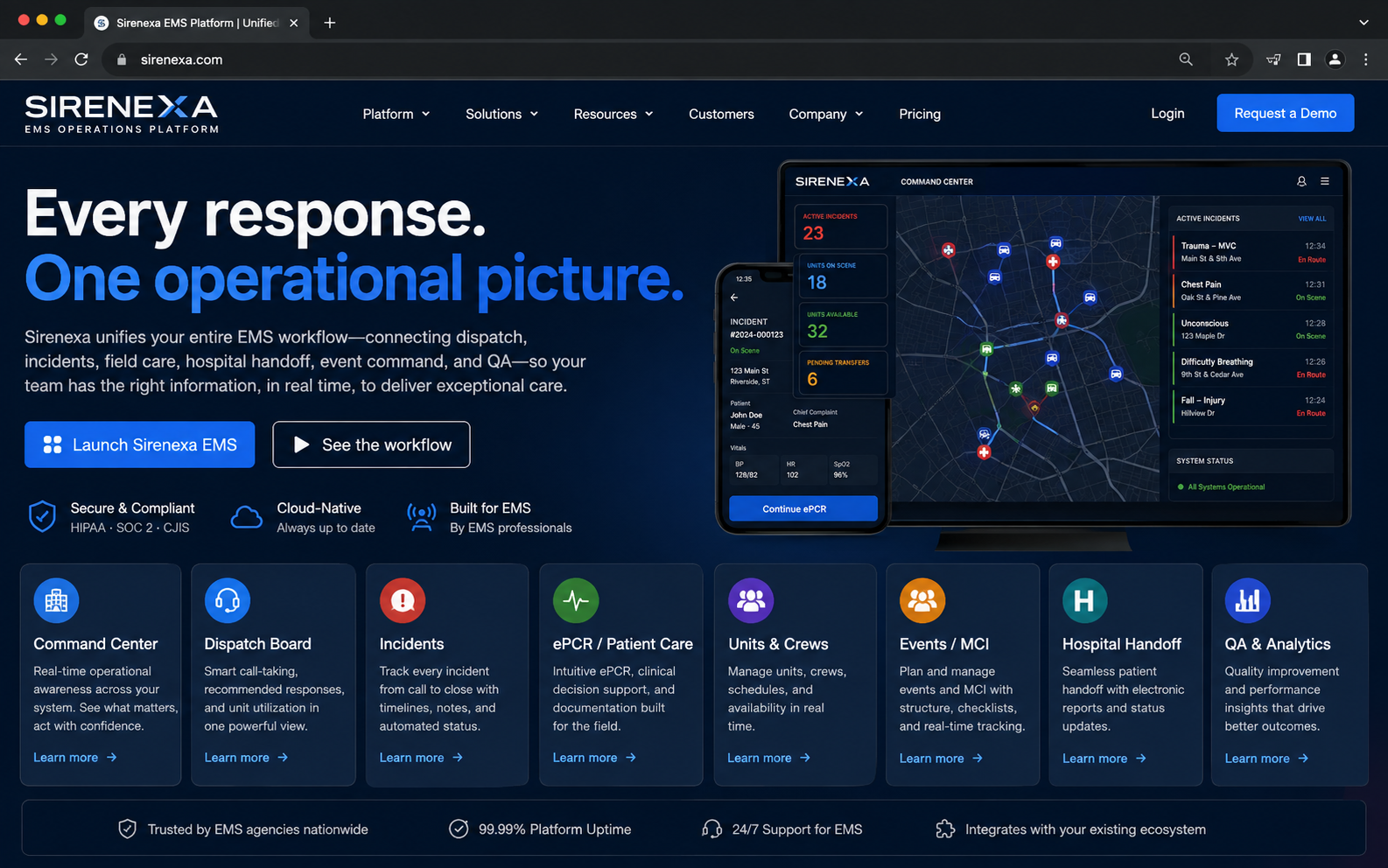Click the QA & Analytics chart icon
Image resolution: width=1388 pixels, height=868 pixels.
pyautogui.click(x=1248, y=600)
